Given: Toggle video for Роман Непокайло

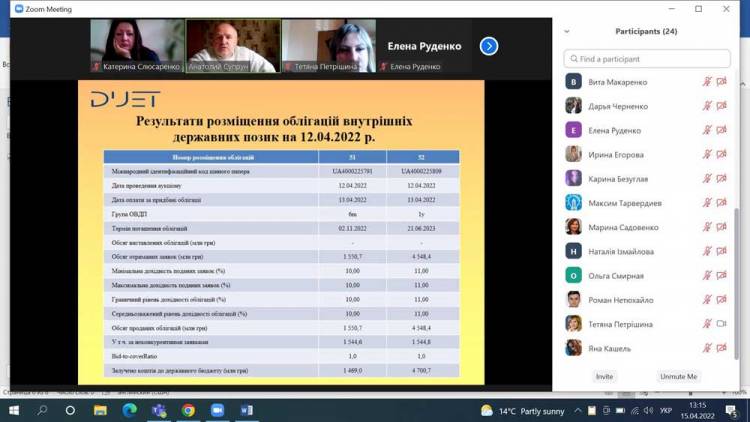Looking at the screenshot, I should click(722, 300).
